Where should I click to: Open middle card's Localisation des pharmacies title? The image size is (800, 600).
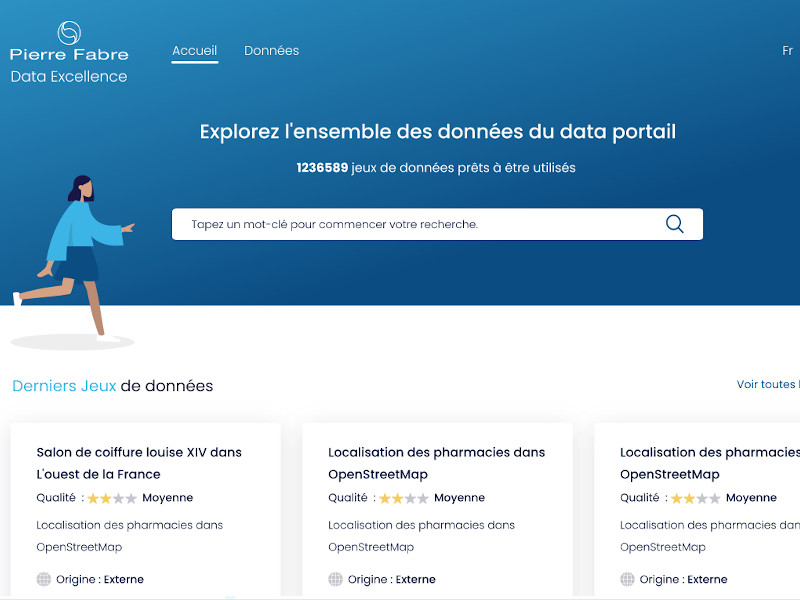(436, 463)
